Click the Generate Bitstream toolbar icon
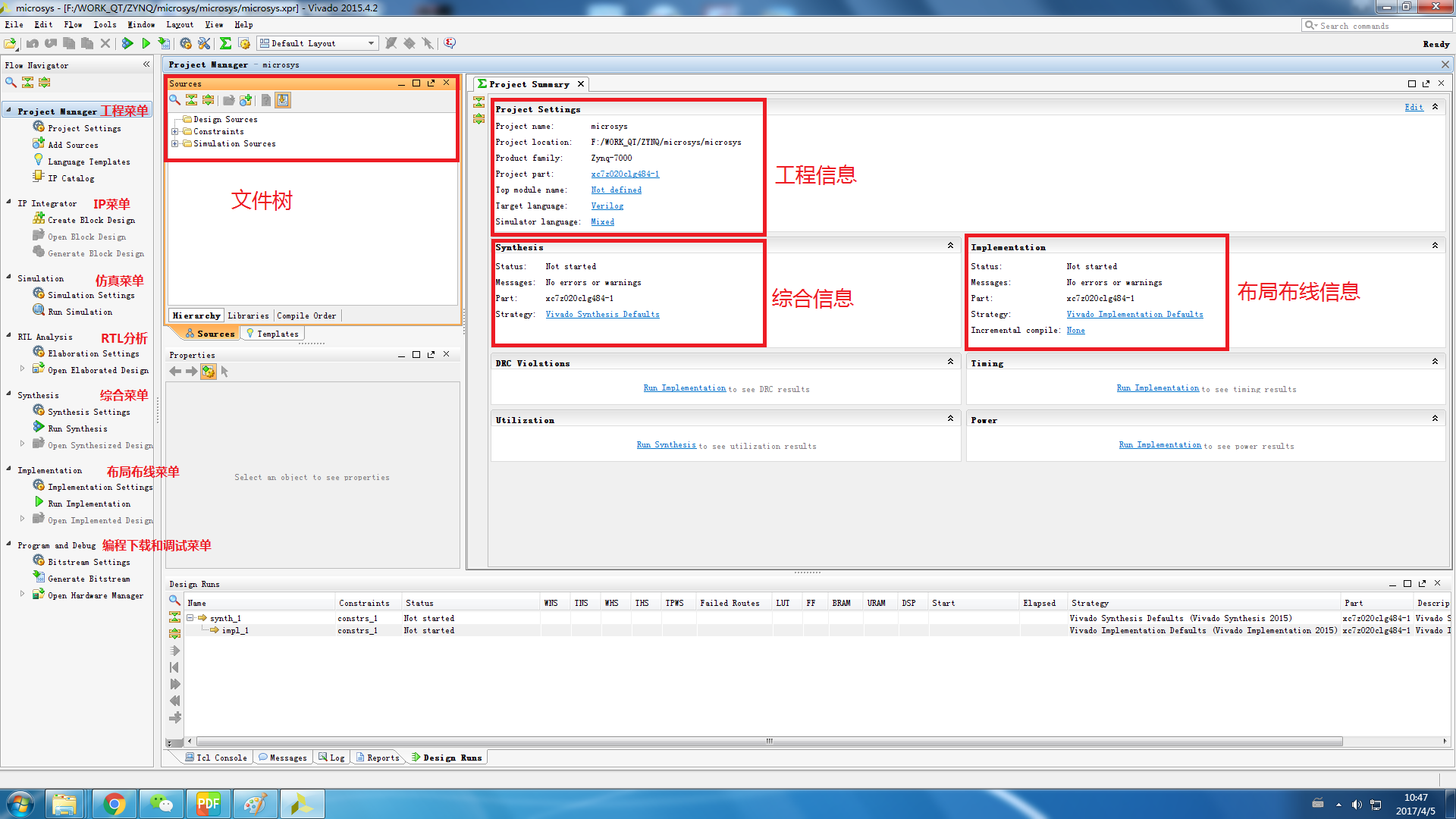Screen dimensions: 1456x819 [164, 43]
